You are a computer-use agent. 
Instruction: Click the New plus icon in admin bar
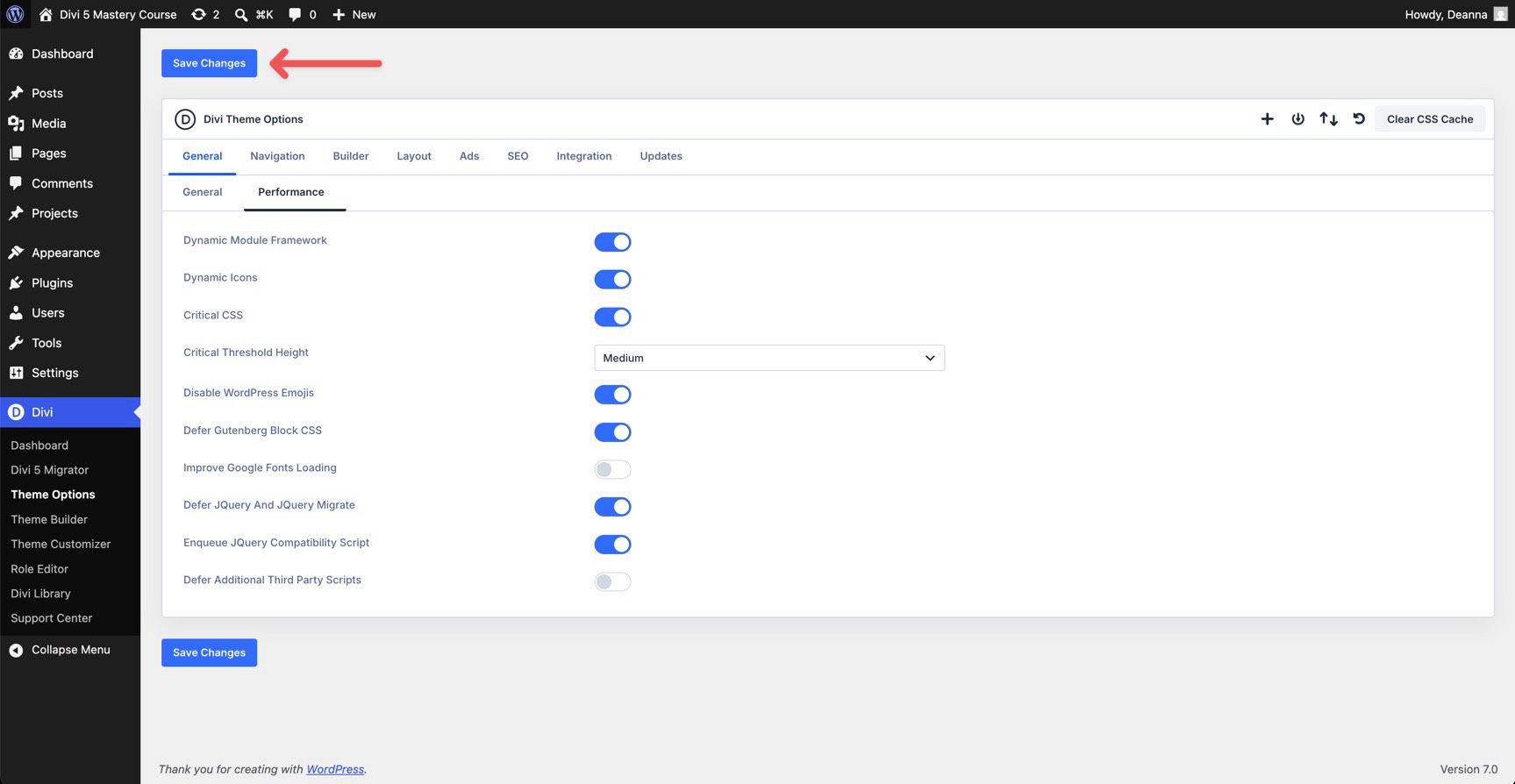[339, 14]
